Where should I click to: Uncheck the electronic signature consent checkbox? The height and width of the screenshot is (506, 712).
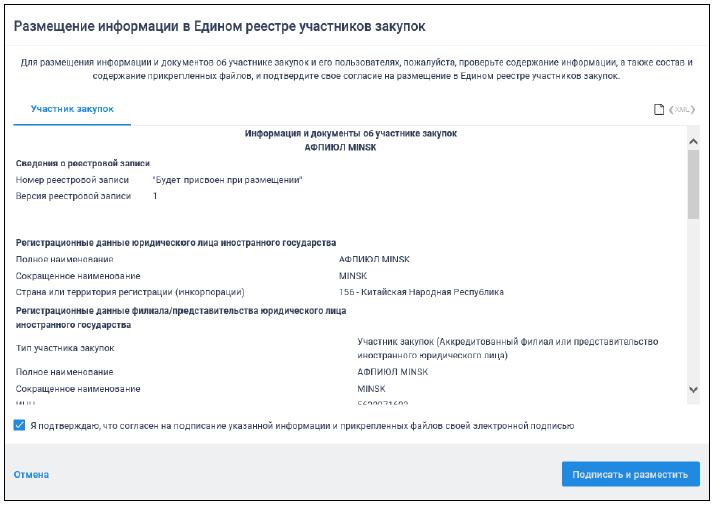(x=21, y=425)
